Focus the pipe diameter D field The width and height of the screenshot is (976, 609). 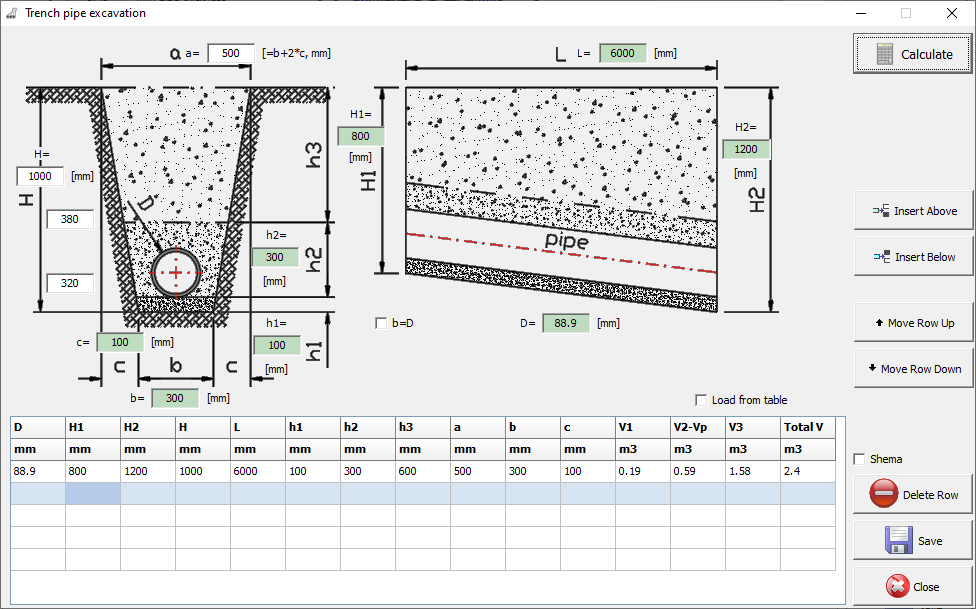566,323
